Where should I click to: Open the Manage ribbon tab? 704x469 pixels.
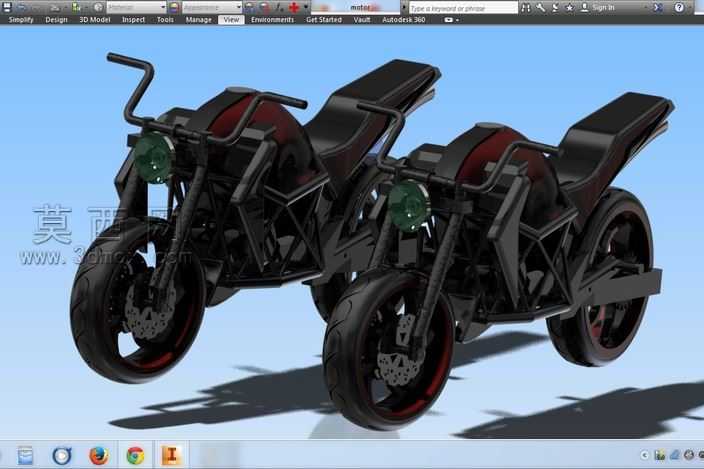(198, 20)
